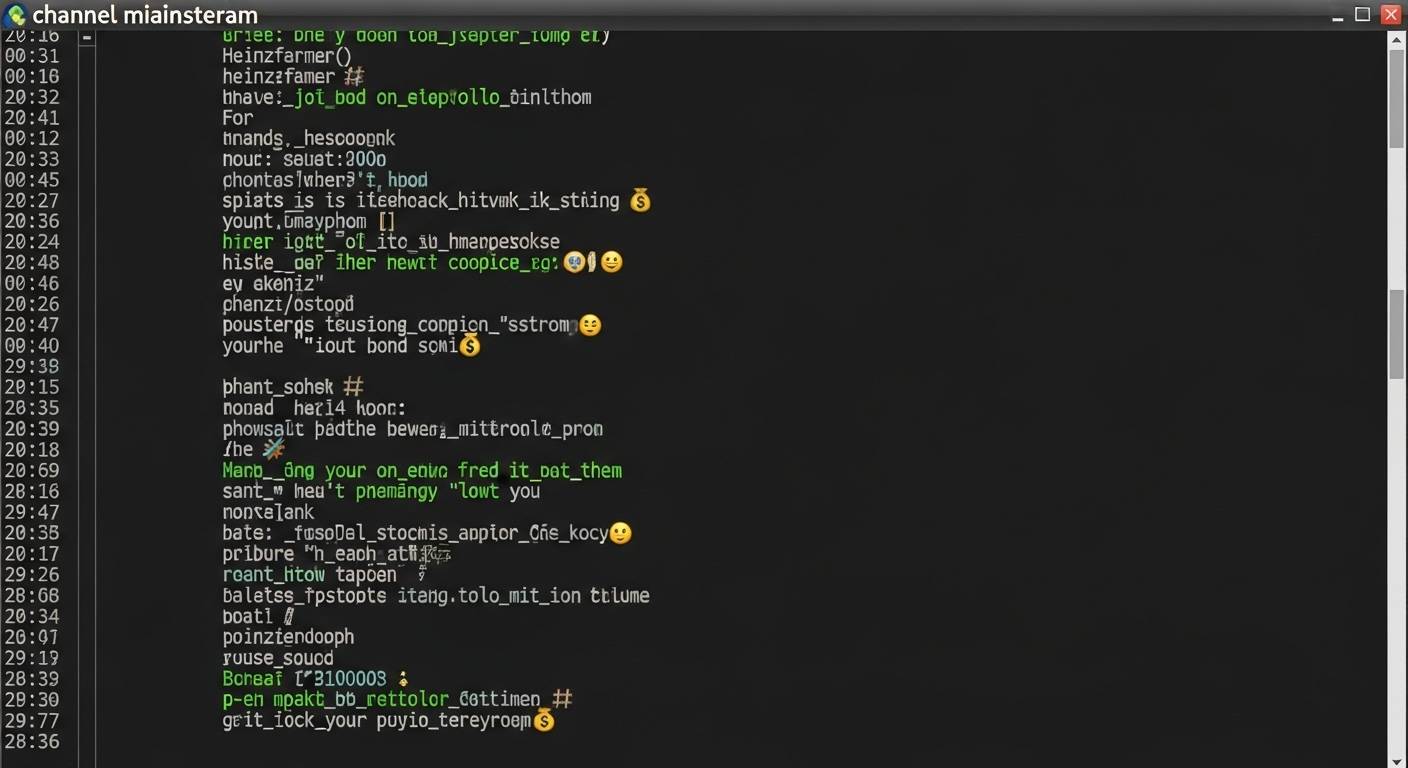
Task: Click green line starting "p-en mpakt_bb"
Action: [381, 699]
